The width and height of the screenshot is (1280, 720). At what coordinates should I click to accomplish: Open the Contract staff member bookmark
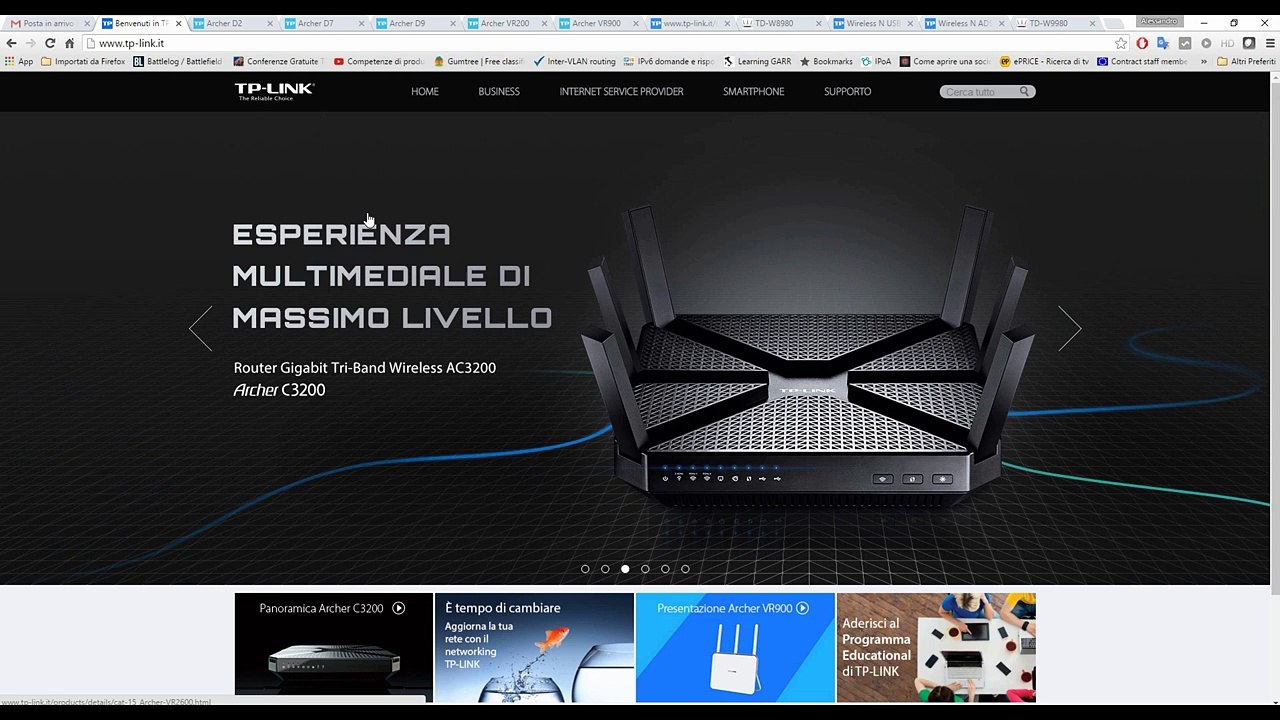[x=1142, y=61]
